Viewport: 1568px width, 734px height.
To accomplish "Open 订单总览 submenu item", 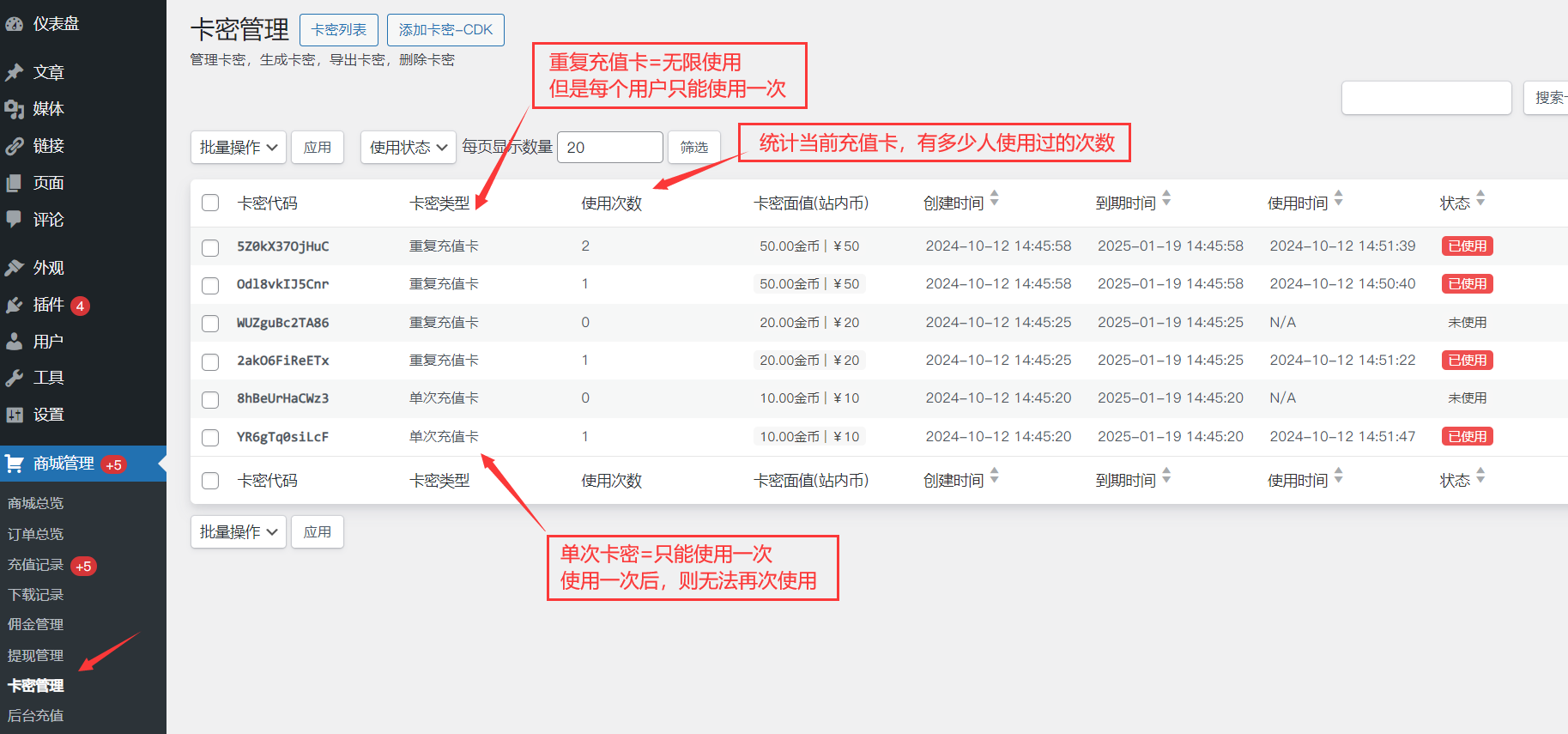I will [36, 534].
